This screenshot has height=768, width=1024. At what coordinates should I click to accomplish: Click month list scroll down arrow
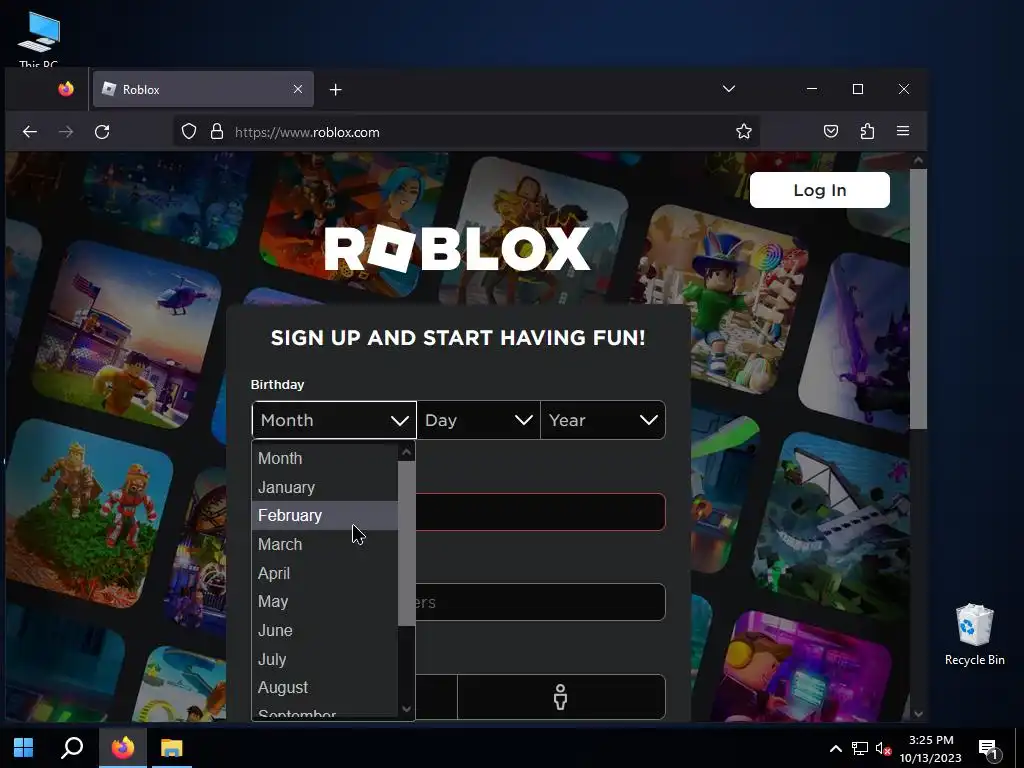coord(406,709)
